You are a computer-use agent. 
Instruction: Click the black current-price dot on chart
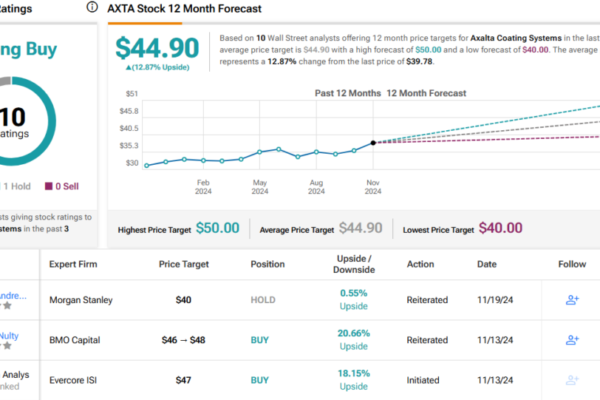click(373, 143)
